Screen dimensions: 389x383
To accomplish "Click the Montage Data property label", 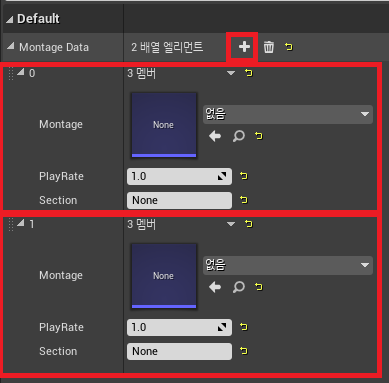I will point(54,47).
